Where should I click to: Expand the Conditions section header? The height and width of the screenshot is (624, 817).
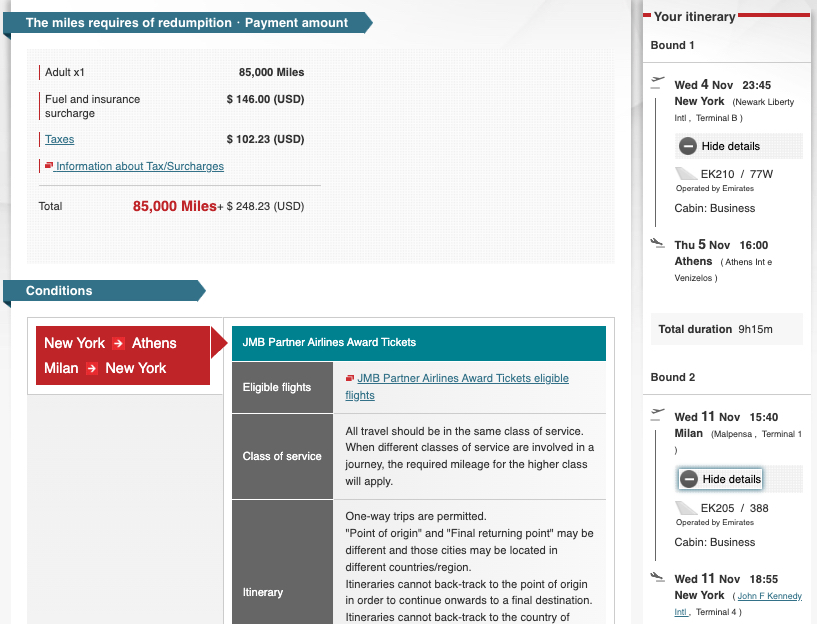click(60, 290)
